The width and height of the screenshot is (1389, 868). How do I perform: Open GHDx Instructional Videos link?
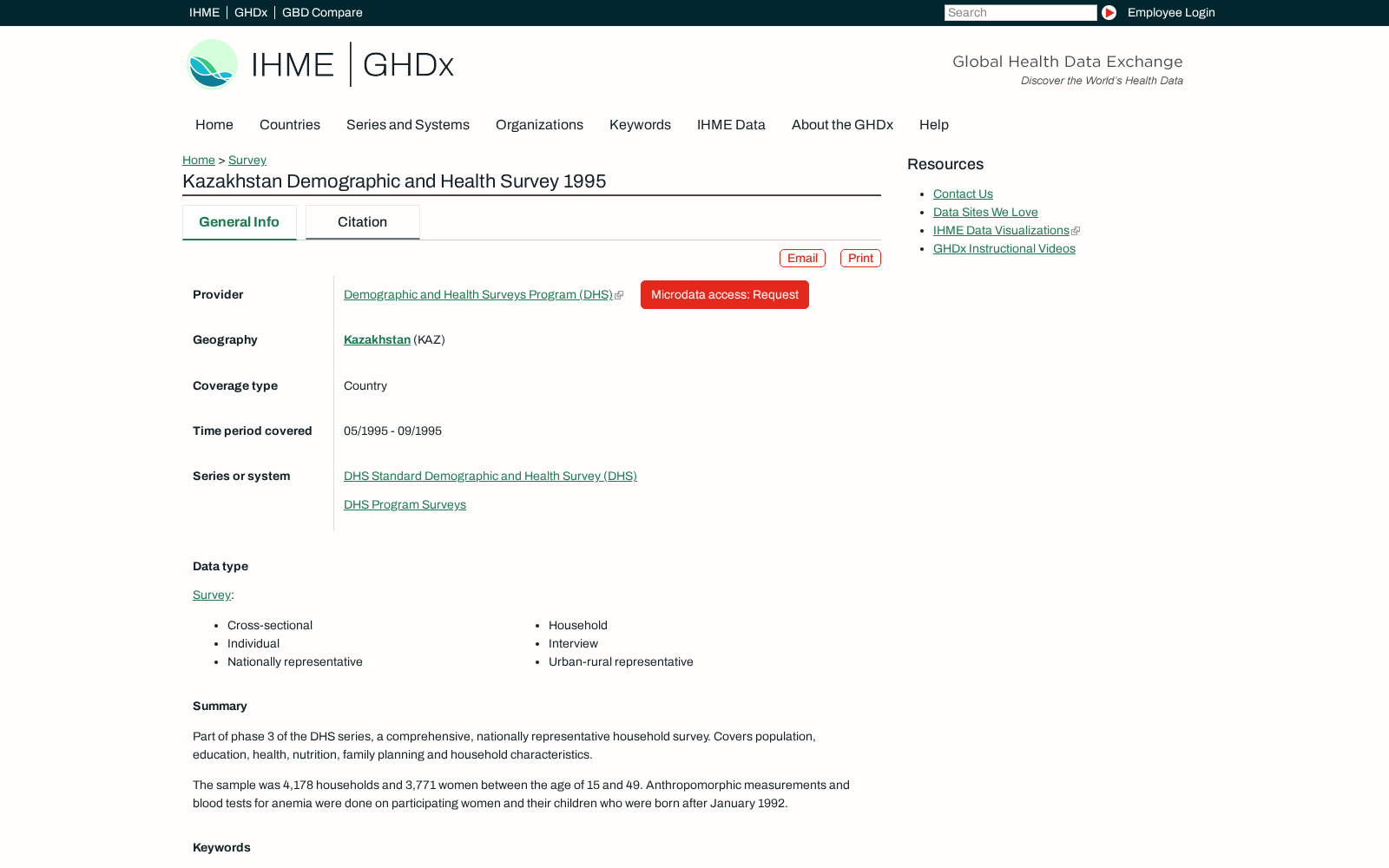click(1004, 248)
